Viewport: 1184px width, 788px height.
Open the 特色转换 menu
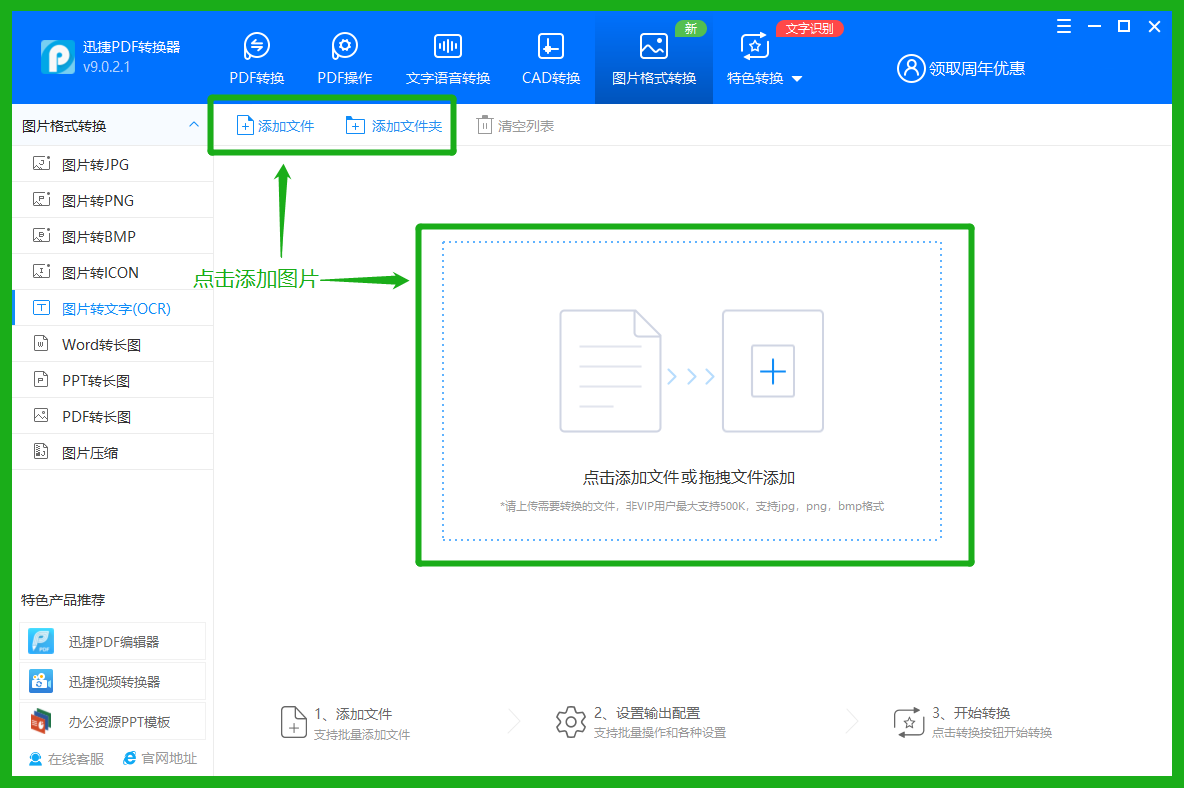[764, 58]
